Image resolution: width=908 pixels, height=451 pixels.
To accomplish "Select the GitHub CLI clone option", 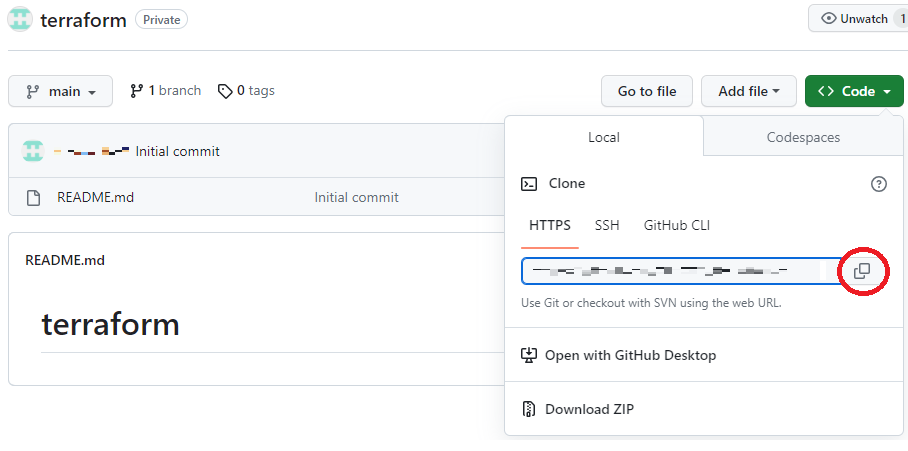I will [x=677, y=225].
